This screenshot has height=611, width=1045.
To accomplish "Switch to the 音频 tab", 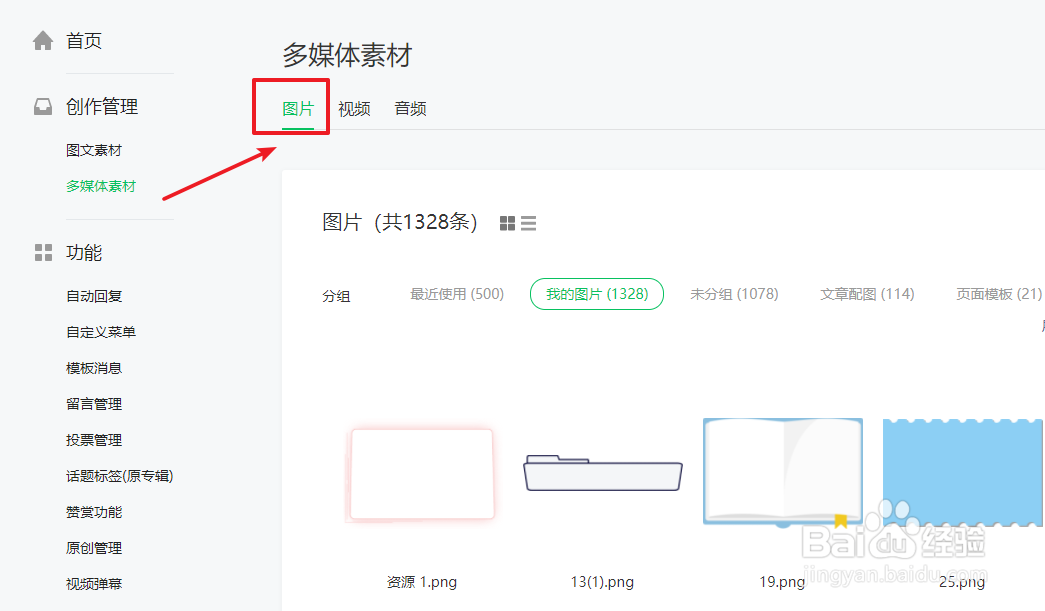I will pyautogui.click(x=410, y=108).
